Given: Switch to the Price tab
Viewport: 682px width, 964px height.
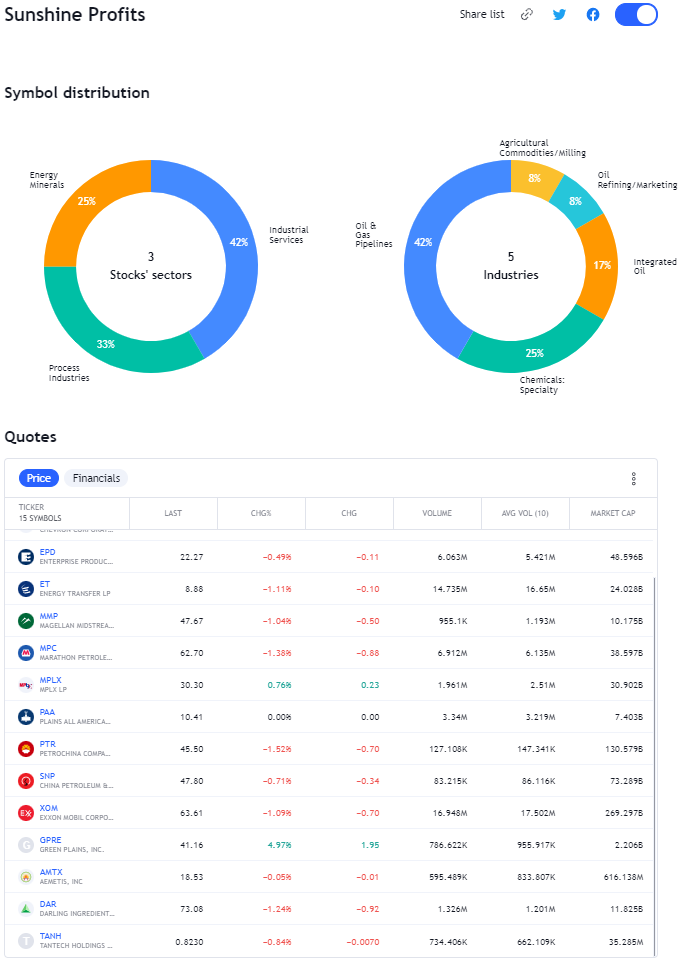Looking at the screenshot, I should point(39,478).
